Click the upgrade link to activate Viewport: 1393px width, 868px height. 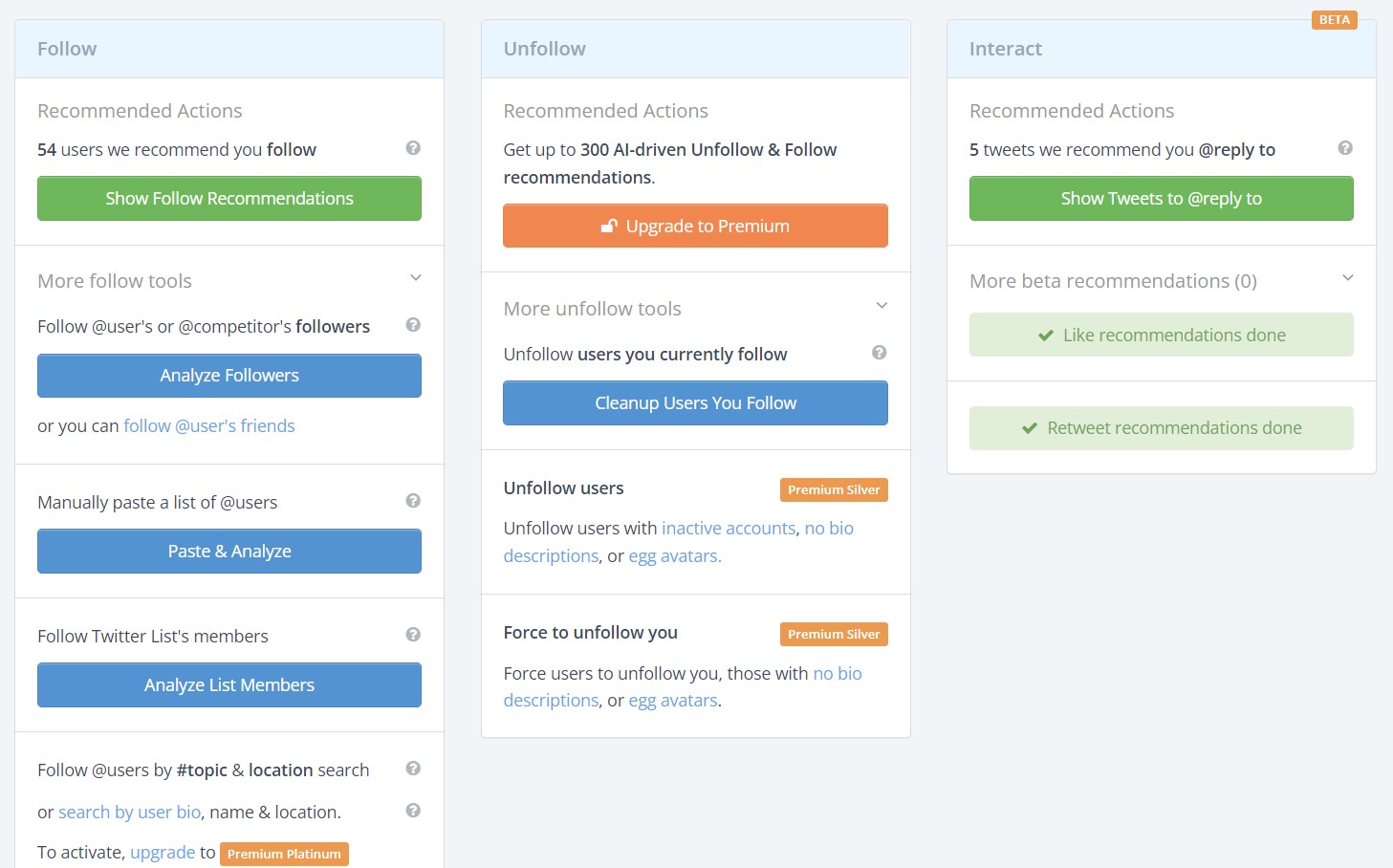(163, 853)
